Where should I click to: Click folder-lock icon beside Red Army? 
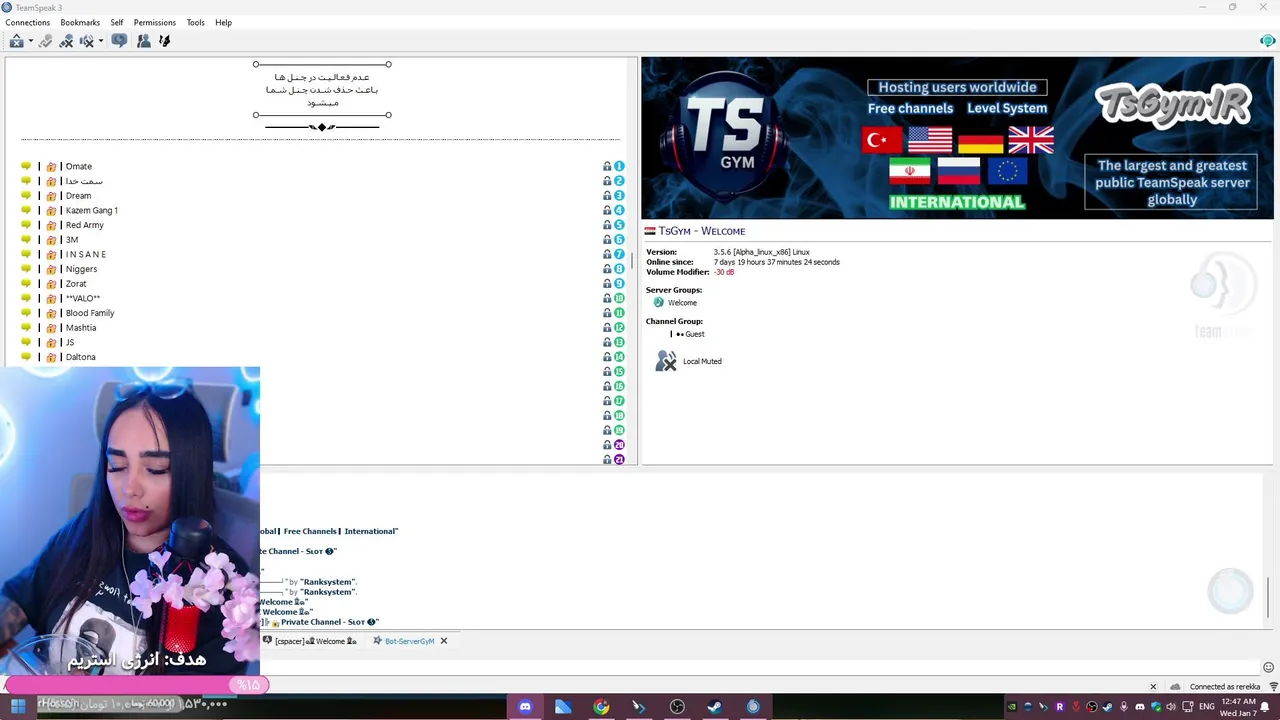51,225
